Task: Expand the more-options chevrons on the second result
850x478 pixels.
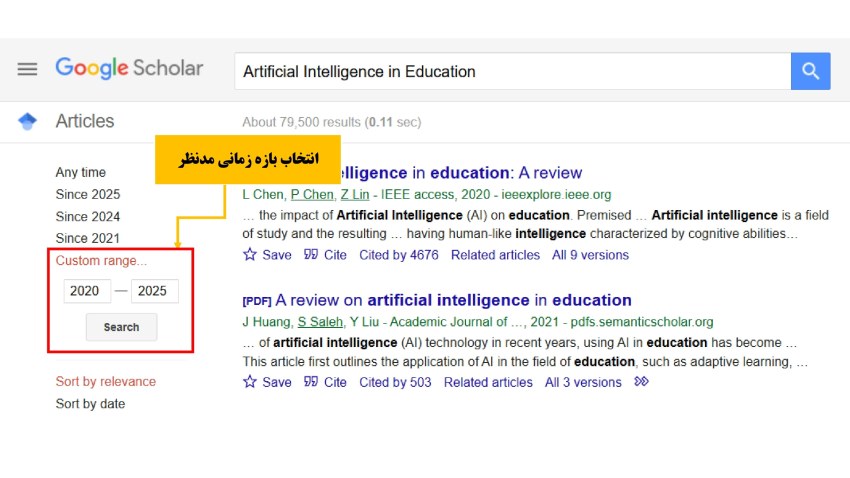Action: pos(641,382)
